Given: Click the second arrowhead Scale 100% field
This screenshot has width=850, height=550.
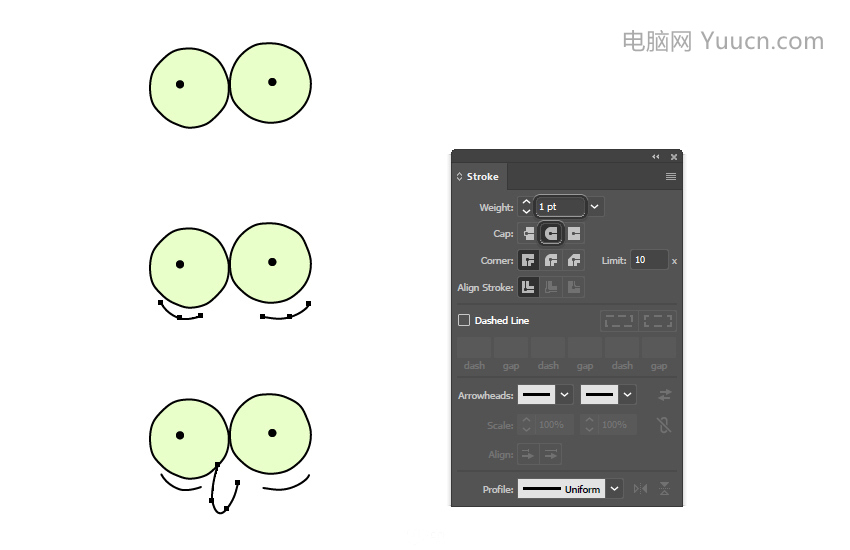Looking at the screenshot, I should coord(617,425).
